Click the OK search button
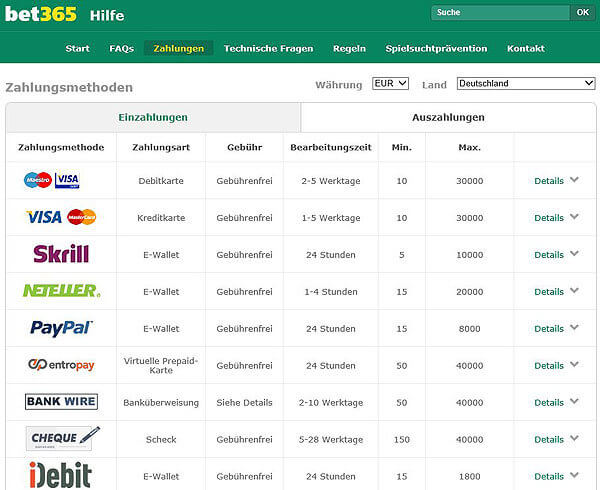 click(x=582, y=12)
